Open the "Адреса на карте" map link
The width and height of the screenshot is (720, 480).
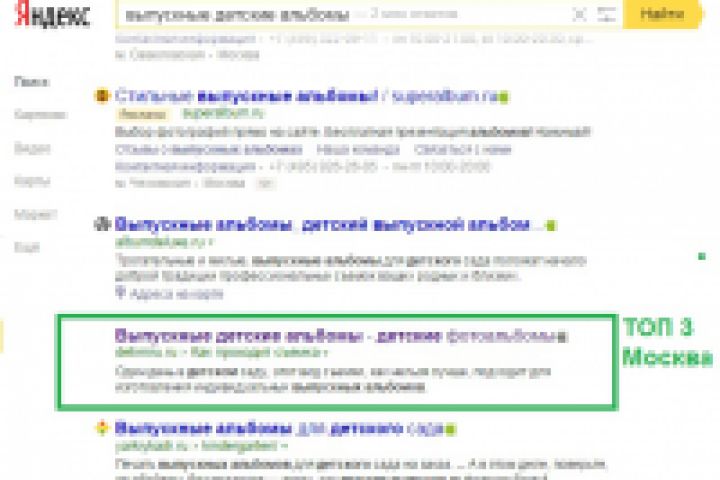point(177,293)
